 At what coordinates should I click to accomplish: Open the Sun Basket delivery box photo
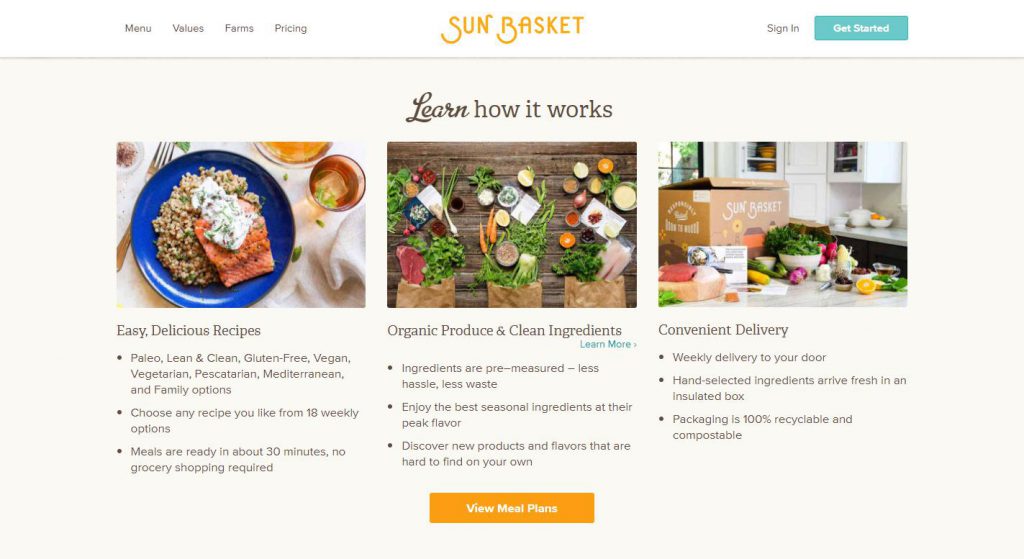[782, 225]
